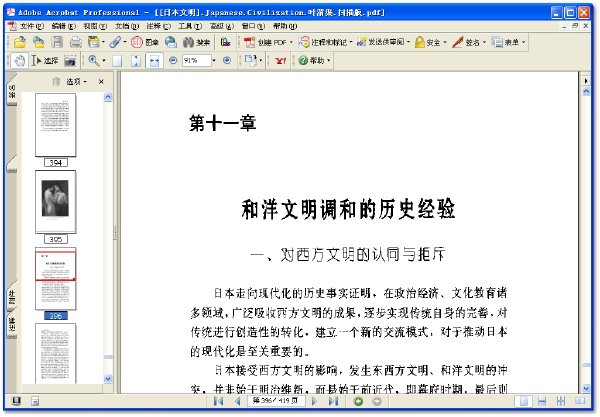Select page 394 thumbnail
600x417 pixels.
click(x=55, y=125)
